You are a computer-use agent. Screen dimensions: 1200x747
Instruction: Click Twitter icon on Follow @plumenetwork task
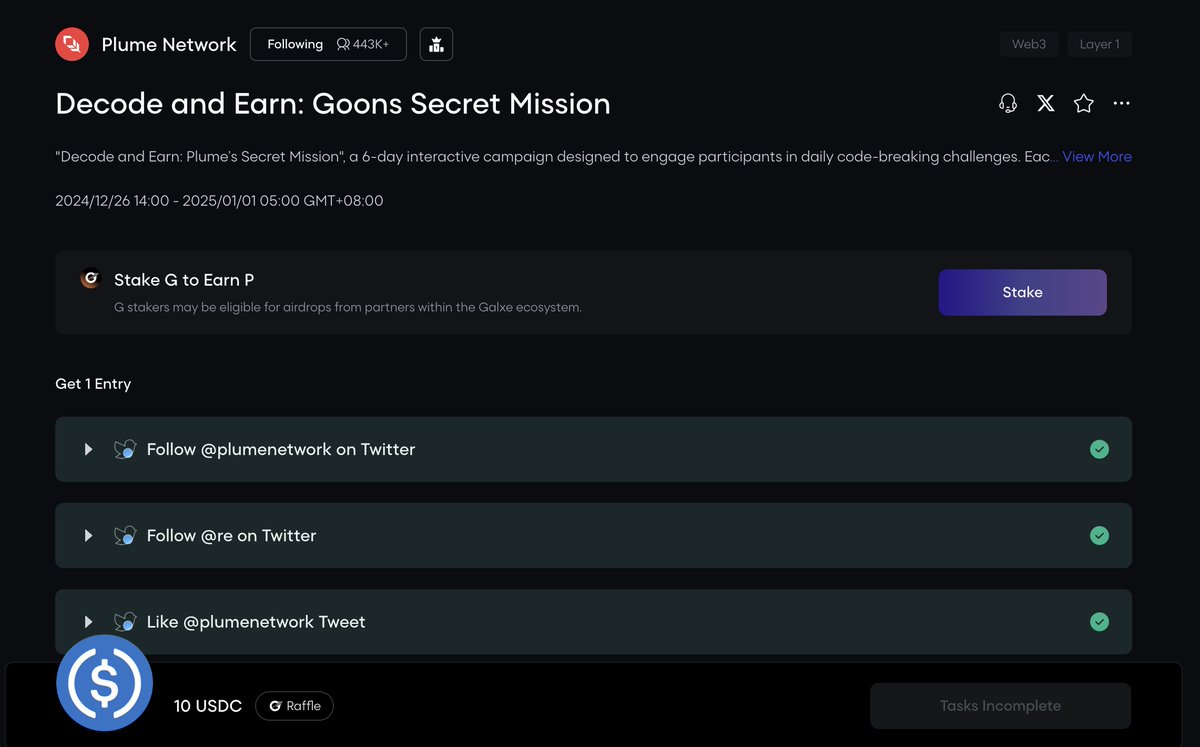125,450
